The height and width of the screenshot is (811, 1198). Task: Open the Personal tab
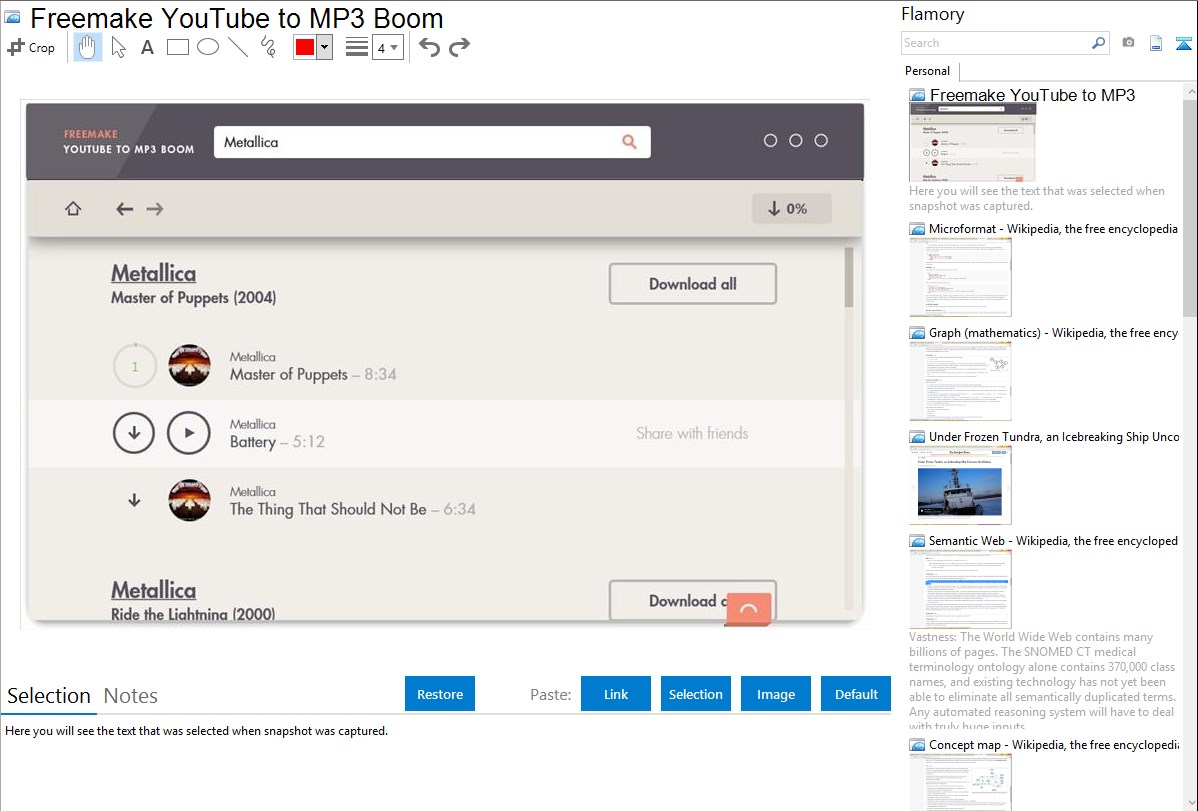click(x=928, y=71)
